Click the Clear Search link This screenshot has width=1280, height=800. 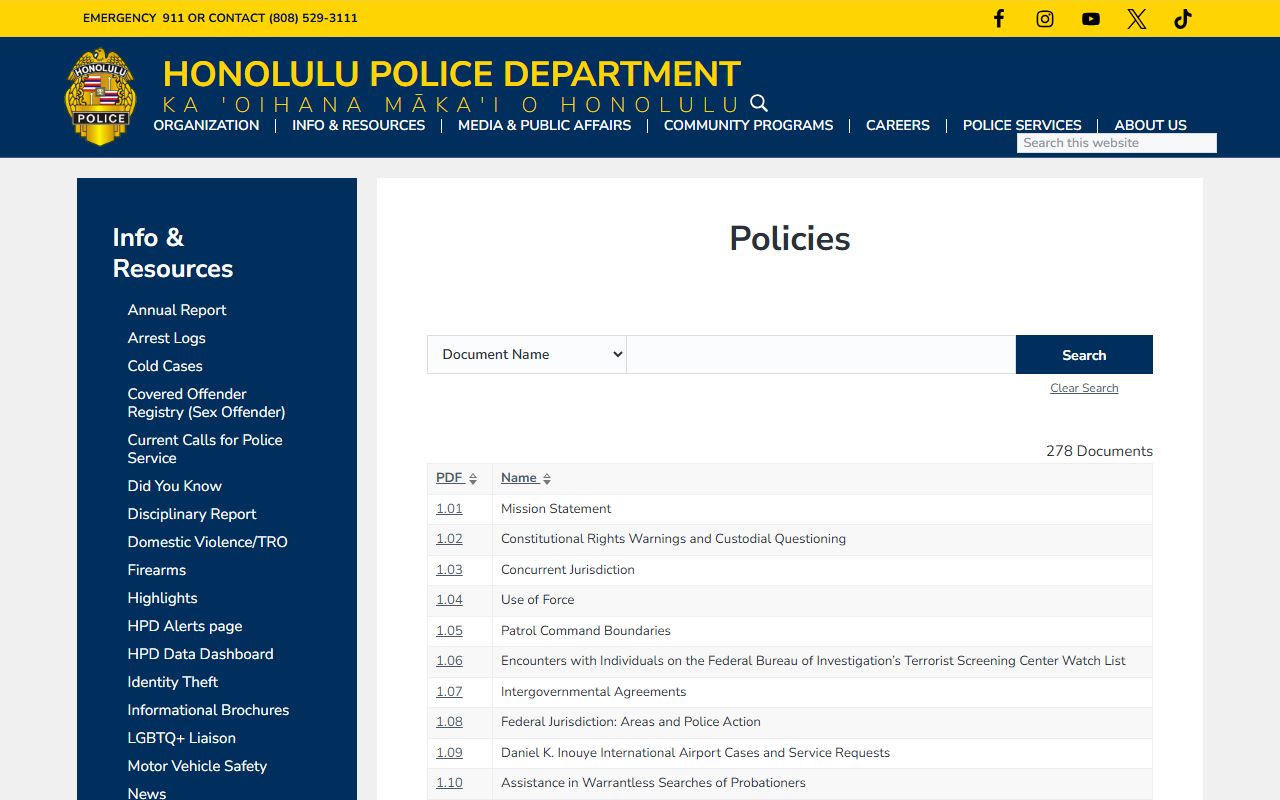coord(1084,388)
